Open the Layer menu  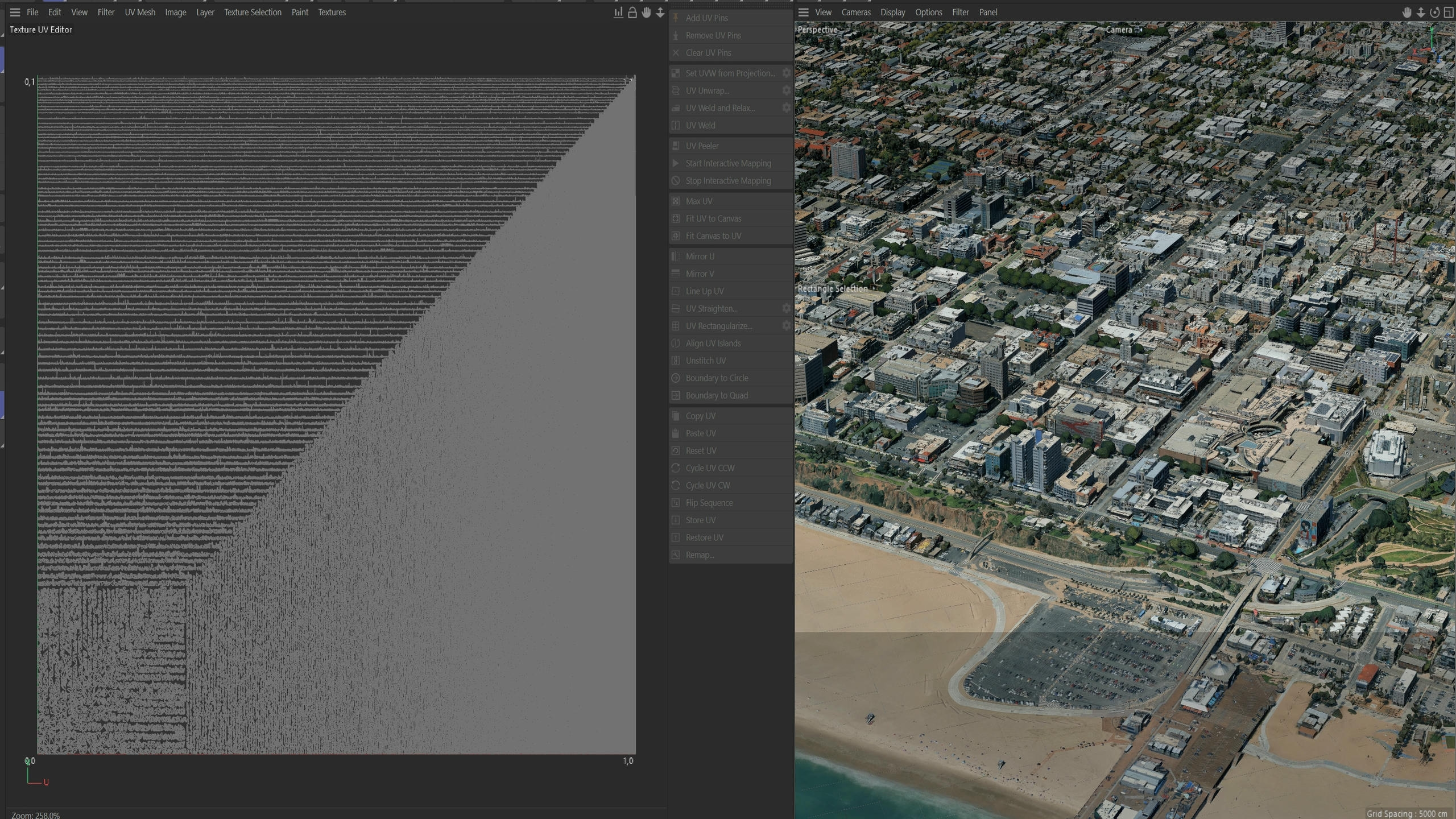(x=205, y=12)
